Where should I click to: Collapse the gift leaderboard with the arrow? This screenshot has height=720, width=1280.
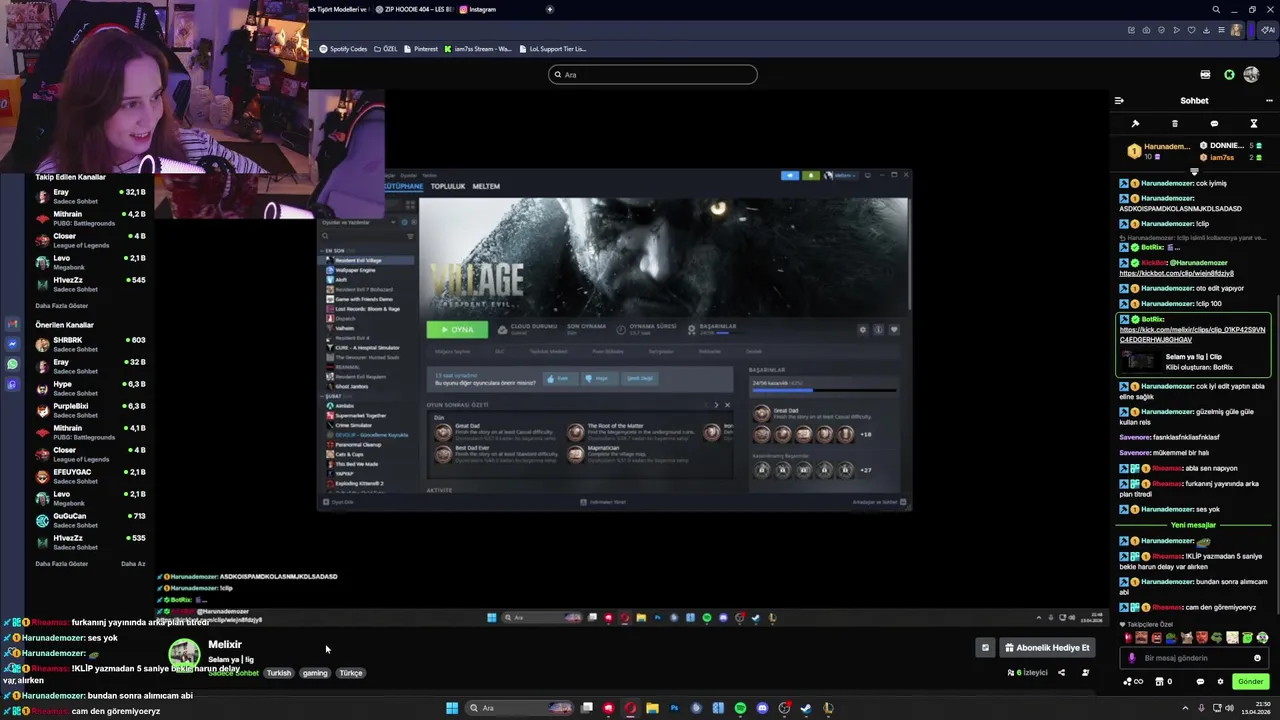pyautogui.click(x=1194, y=171)
